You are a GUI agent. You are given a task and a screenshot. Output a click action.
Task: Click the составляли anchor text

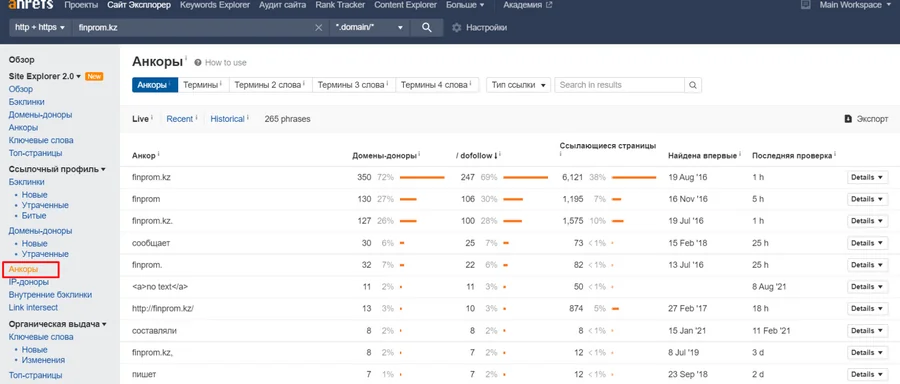tap(154, 331)
